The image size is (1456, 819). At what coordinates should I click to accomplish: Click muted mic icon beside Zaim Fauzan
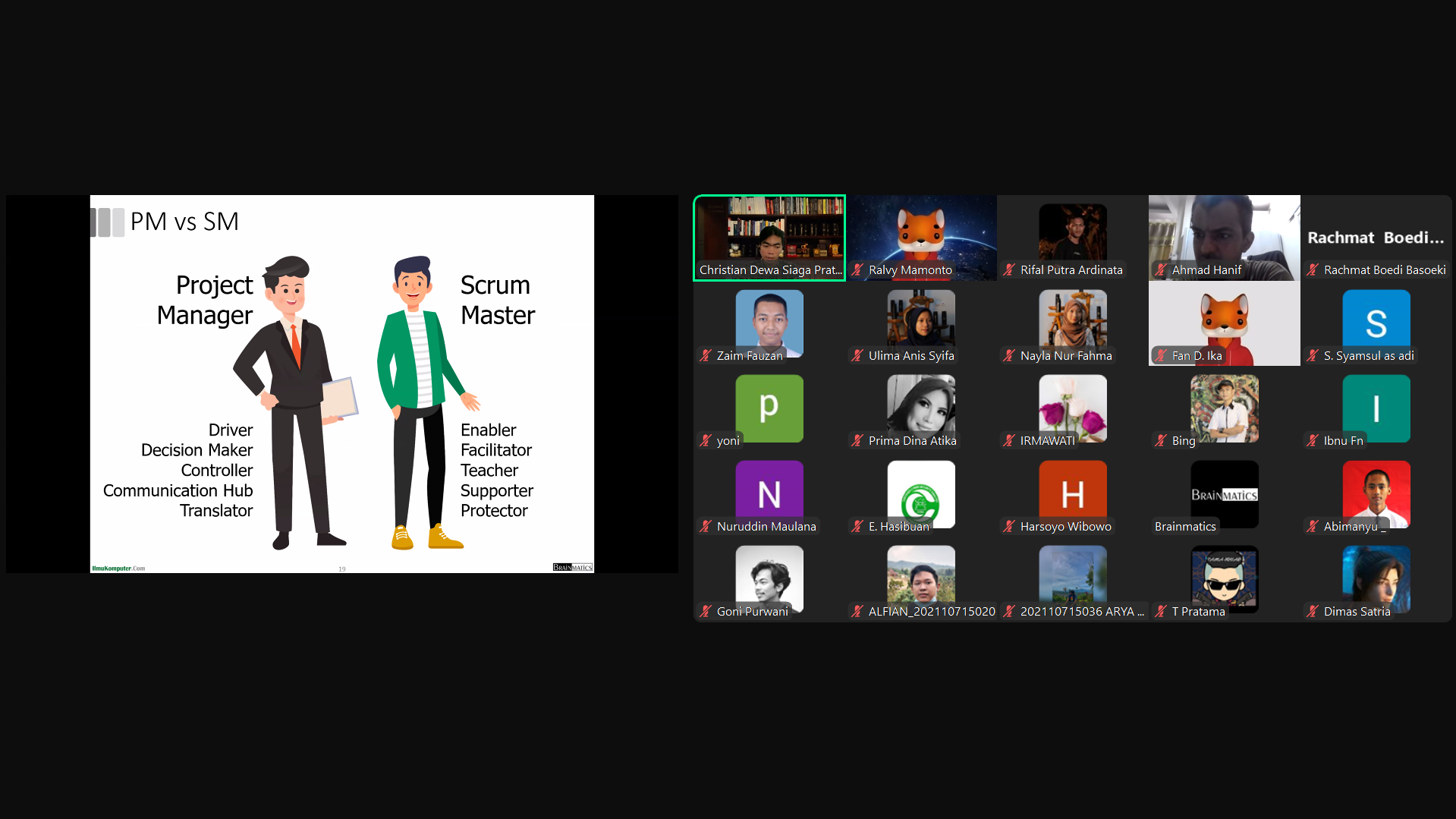click(706, 356)
